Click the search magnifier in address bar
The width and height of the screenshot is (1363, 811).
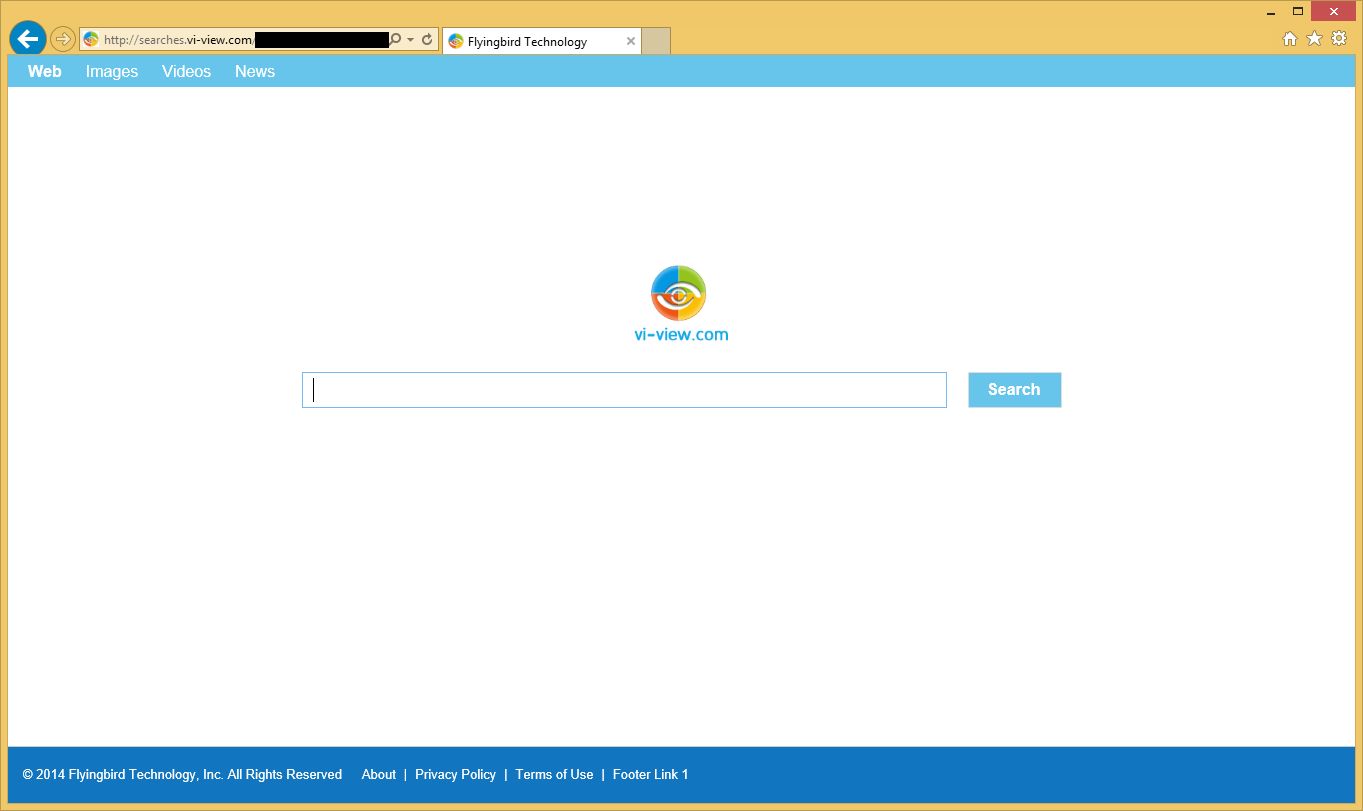point(396,39)
